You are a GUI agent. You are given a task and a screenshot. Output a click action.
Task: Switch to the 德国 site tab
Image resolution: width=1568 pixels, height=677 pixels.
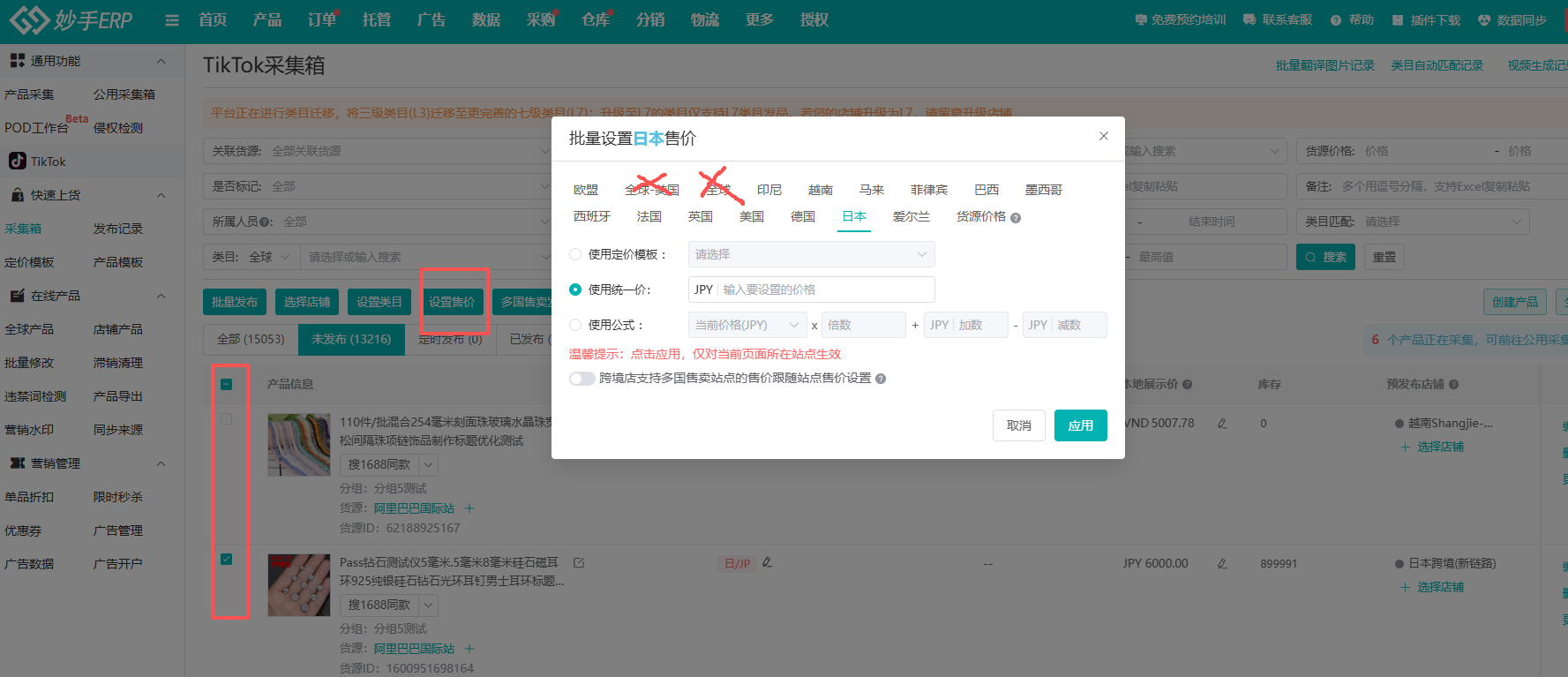803,216
